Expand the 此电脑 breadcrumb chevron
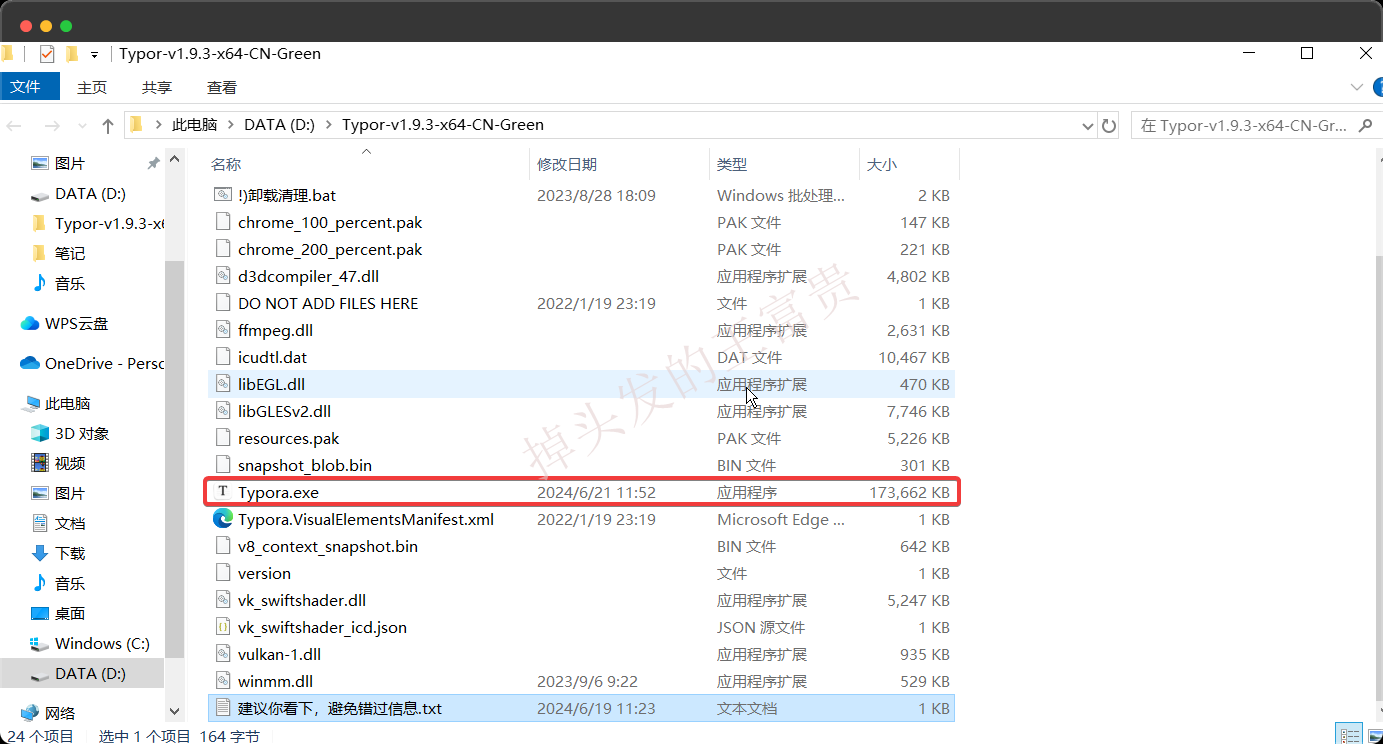This screenshot has width=1383, height=744. (x=230, y=126)
